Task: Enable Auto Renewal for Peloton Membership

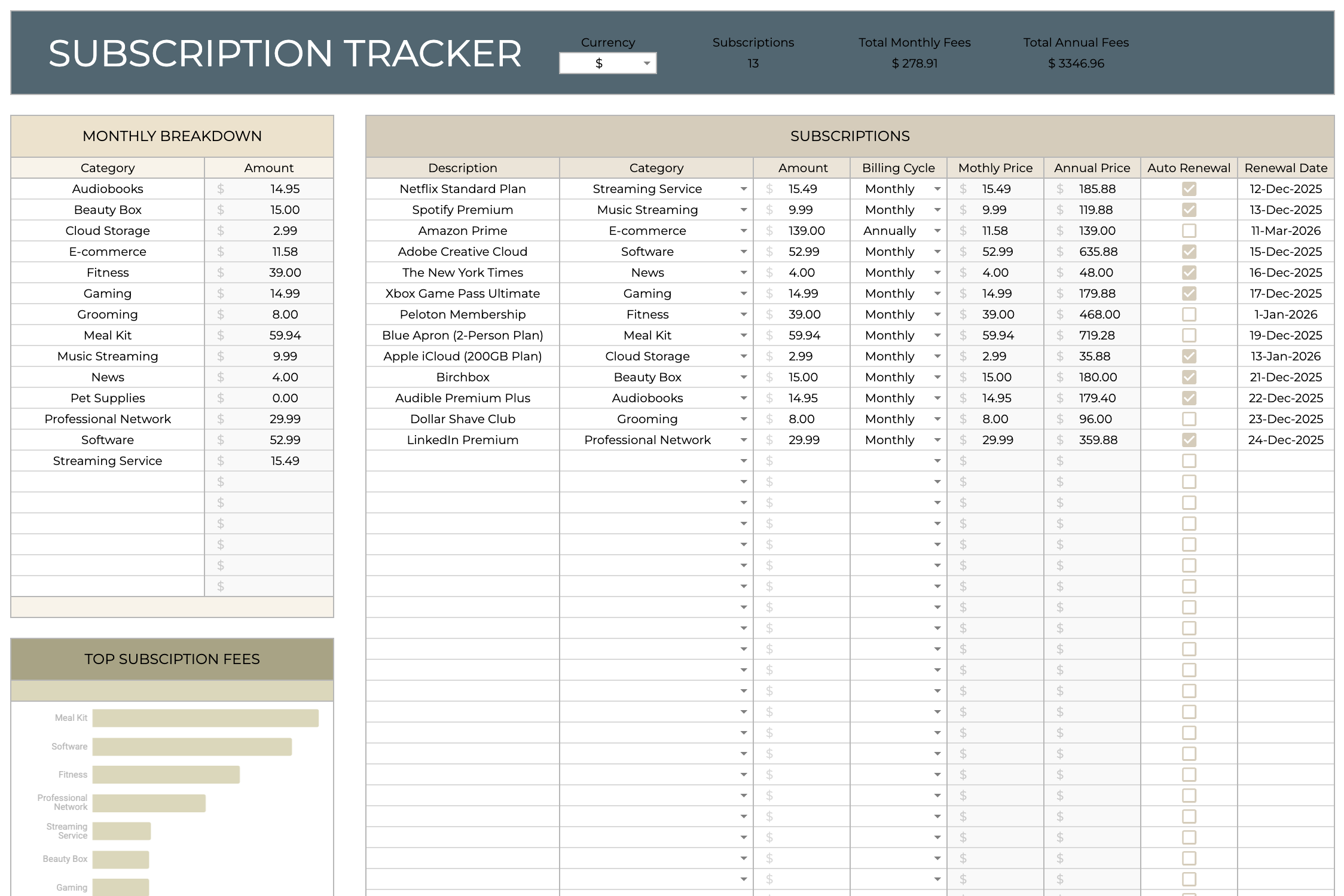Action: (x=1189, y=314)
